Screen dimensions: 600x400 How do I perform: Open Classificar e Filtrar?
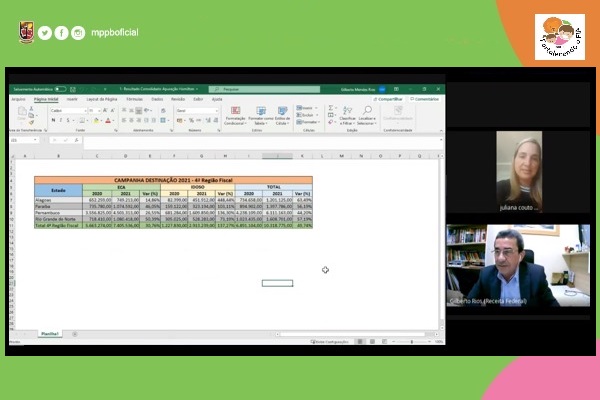347,116
